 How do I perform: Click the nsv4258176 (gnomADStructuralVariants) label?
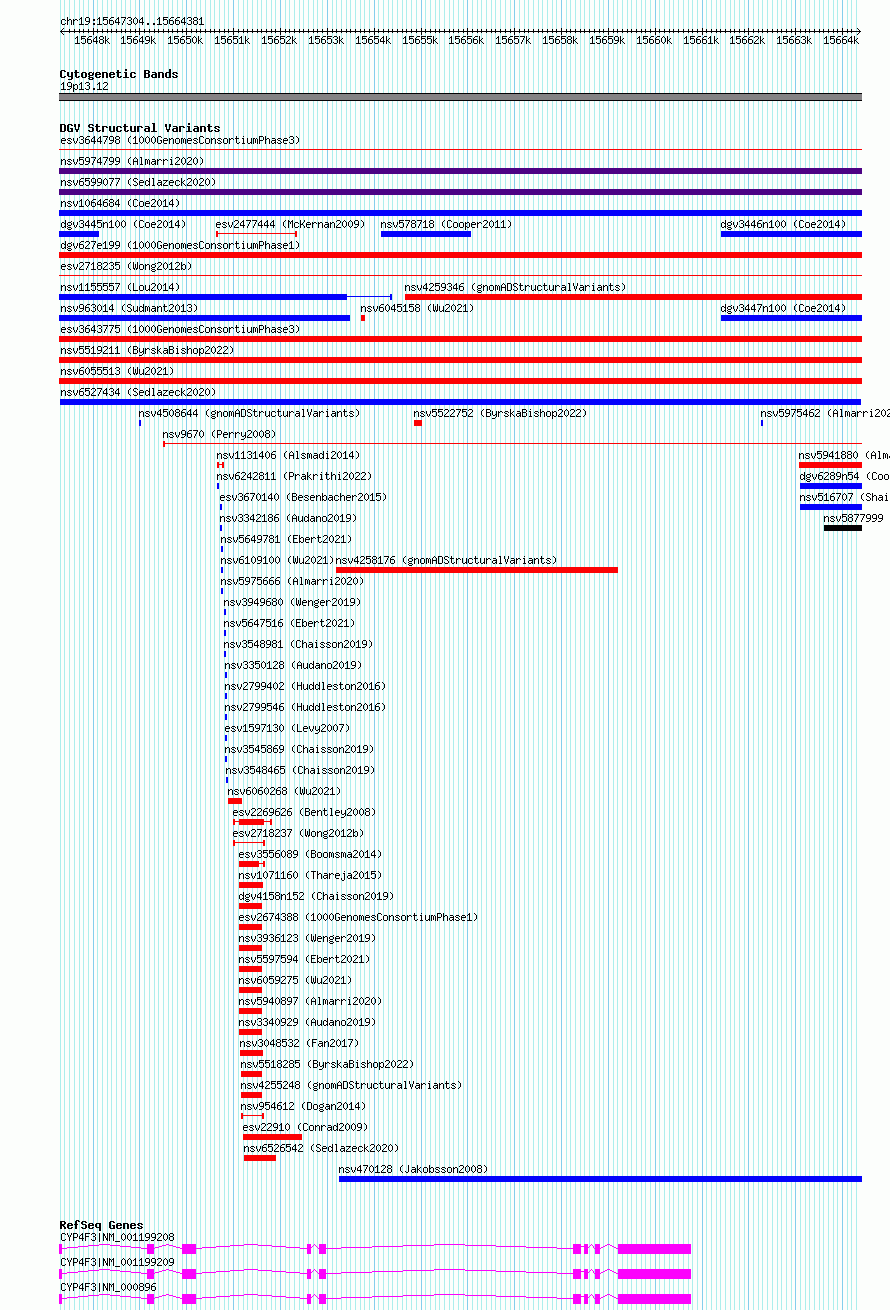447,560
